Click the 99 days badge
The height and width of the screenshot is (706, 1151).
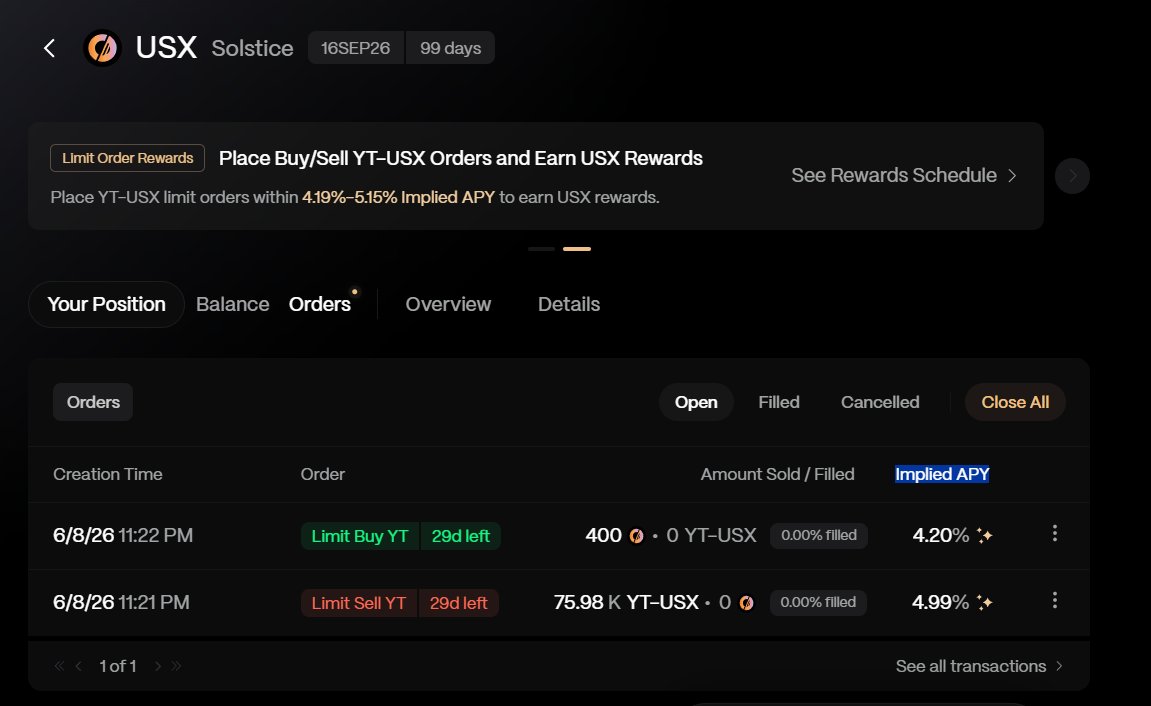point(450,48)
